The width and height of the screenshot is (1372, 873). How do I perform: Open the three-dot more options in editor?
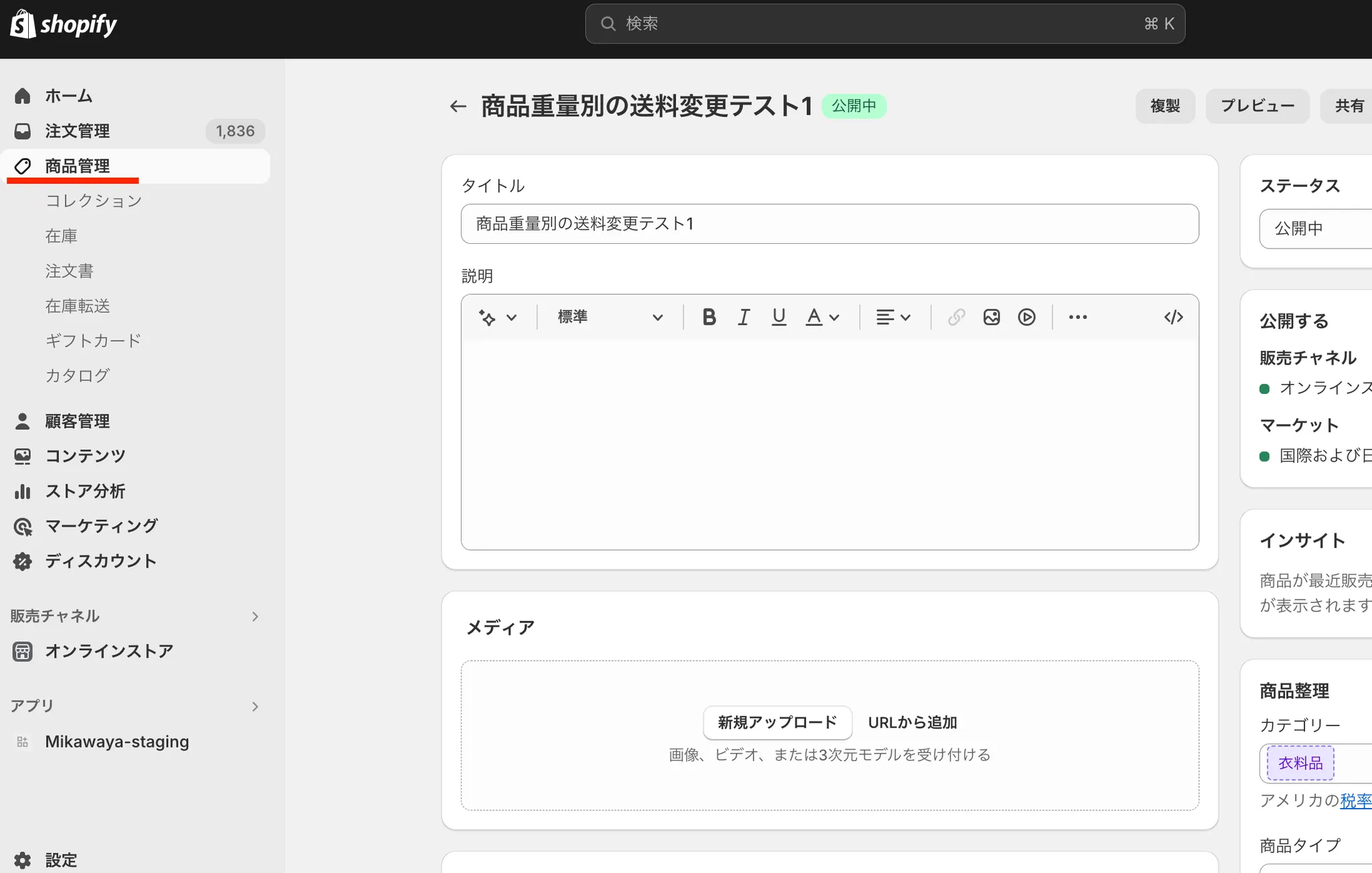[1077, 317]
